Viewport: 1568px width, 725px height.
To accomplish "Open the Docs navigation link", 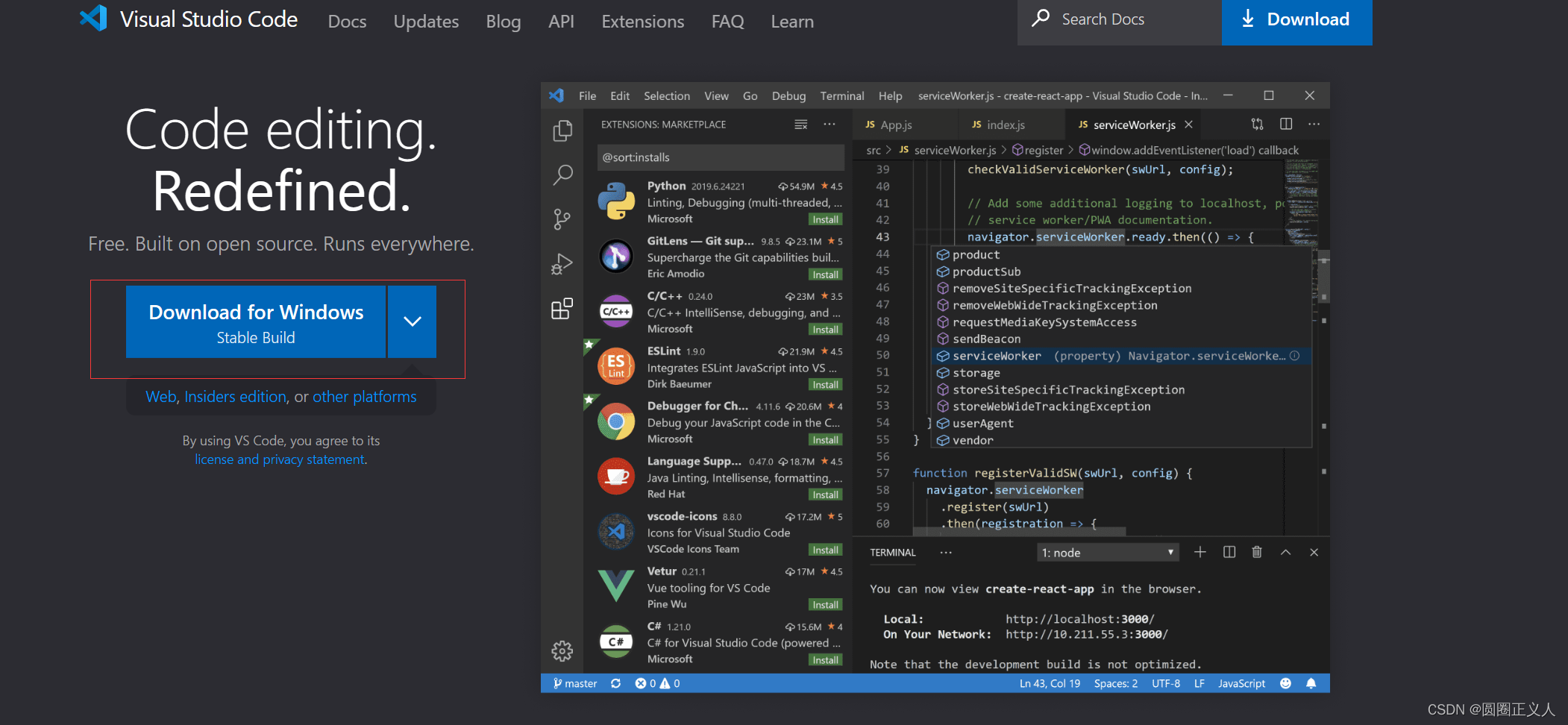I will (x=347, y=22).
